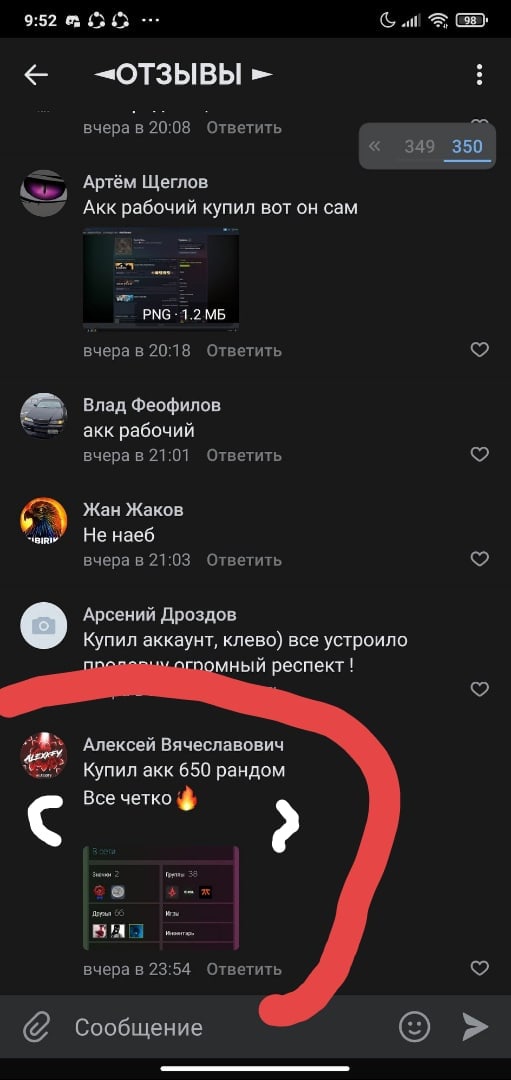Jump to first page with double chevron

375,146
